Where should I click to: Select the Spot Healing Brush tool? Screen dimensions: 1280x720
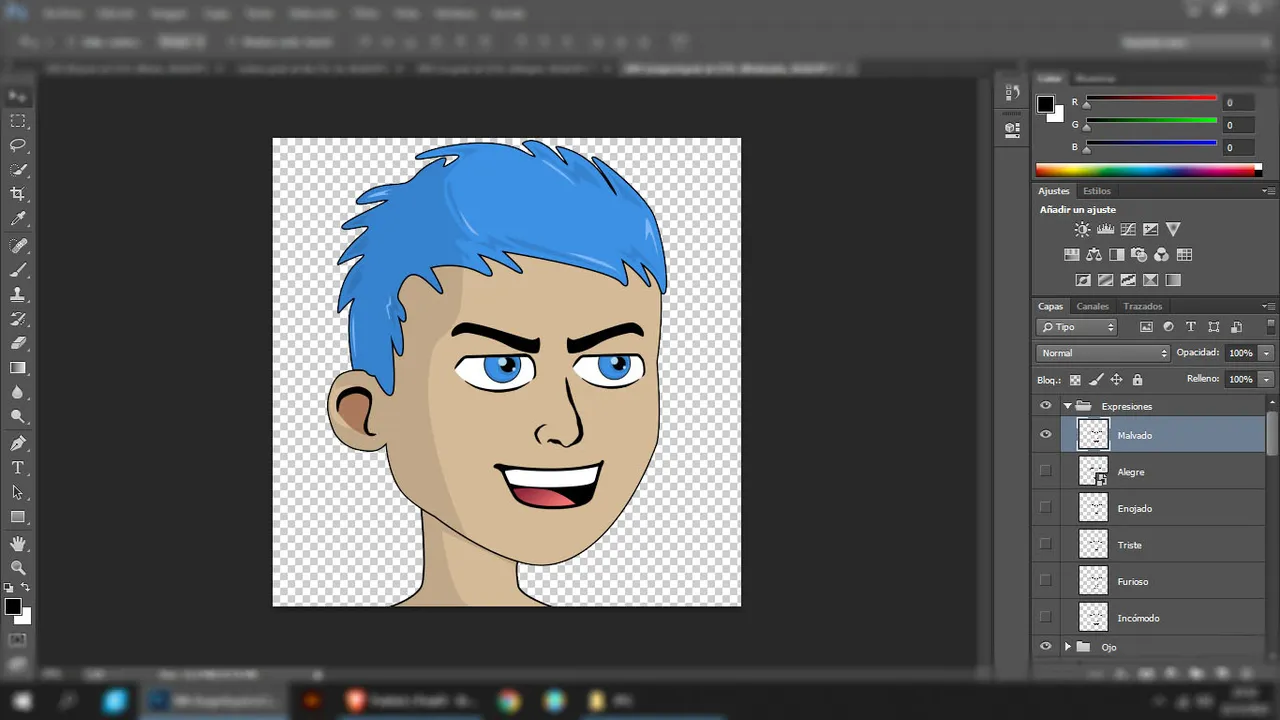pyautogui.click(x=18, y=246)
